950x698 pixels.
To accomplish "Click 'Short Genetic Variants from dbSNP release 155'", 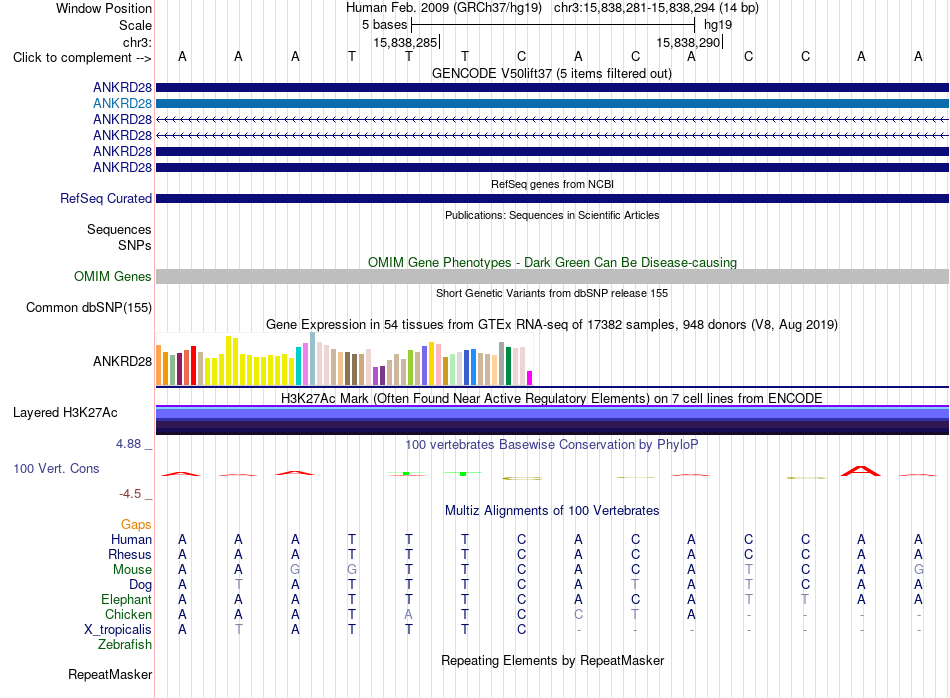I will [552, 293].
